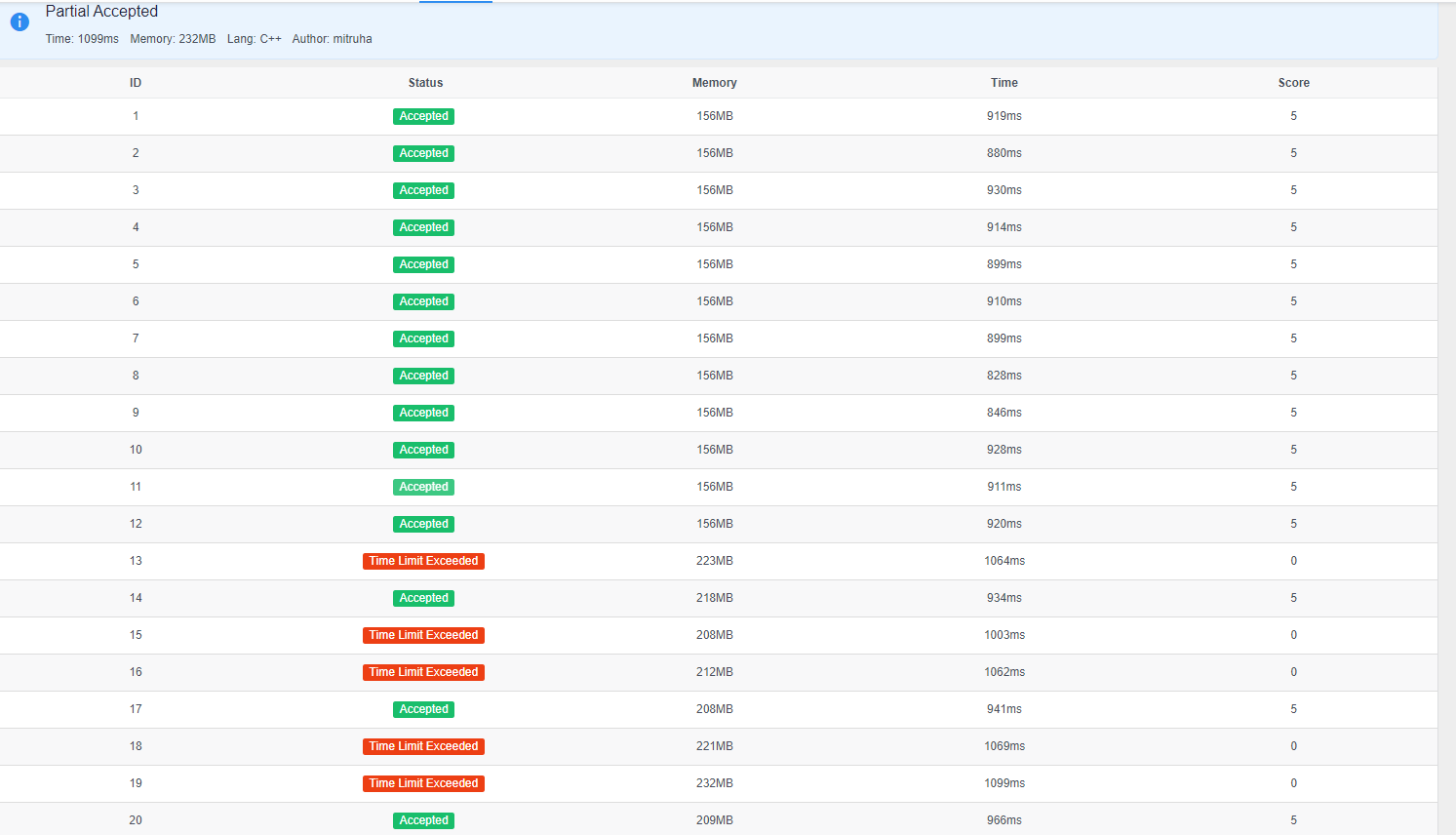This screenshot has height=835, width=1456.
Task: Click the 1062ms time value
Action: (x=1004, y=672)
